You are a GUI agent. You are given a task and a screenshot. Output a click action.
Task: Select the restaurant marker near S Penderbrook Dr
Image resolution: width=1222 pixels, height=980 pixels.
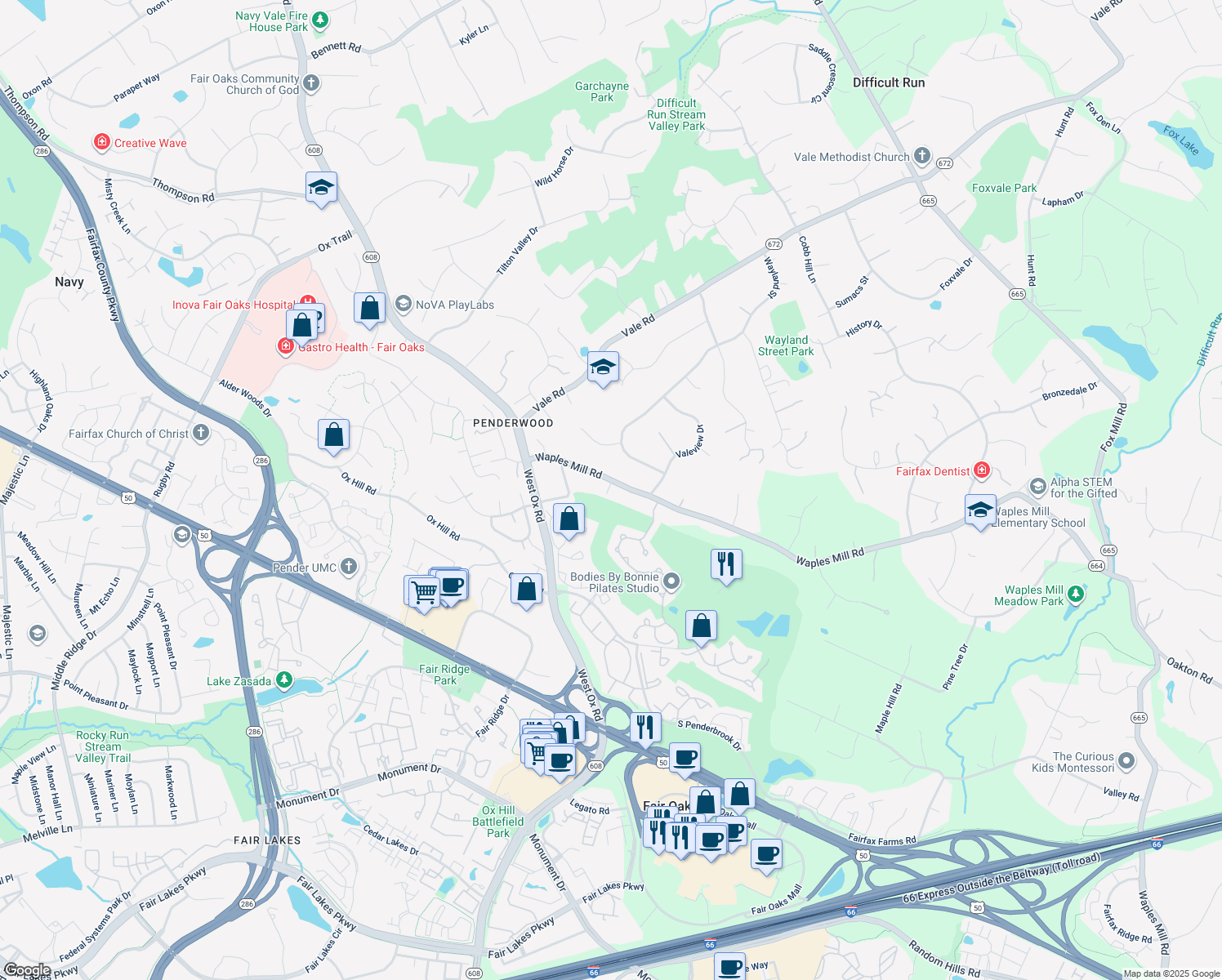(x=645, y=728)
